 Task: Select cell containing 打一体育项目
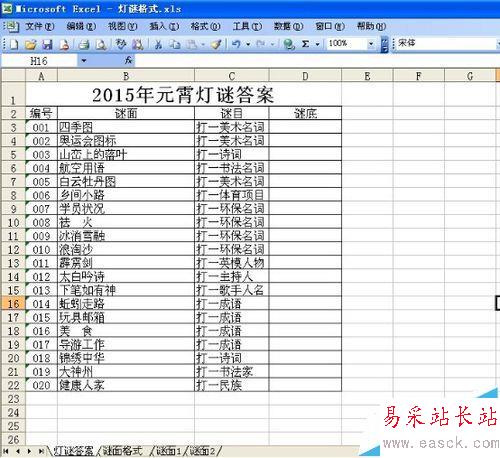[x=232, y=195]
